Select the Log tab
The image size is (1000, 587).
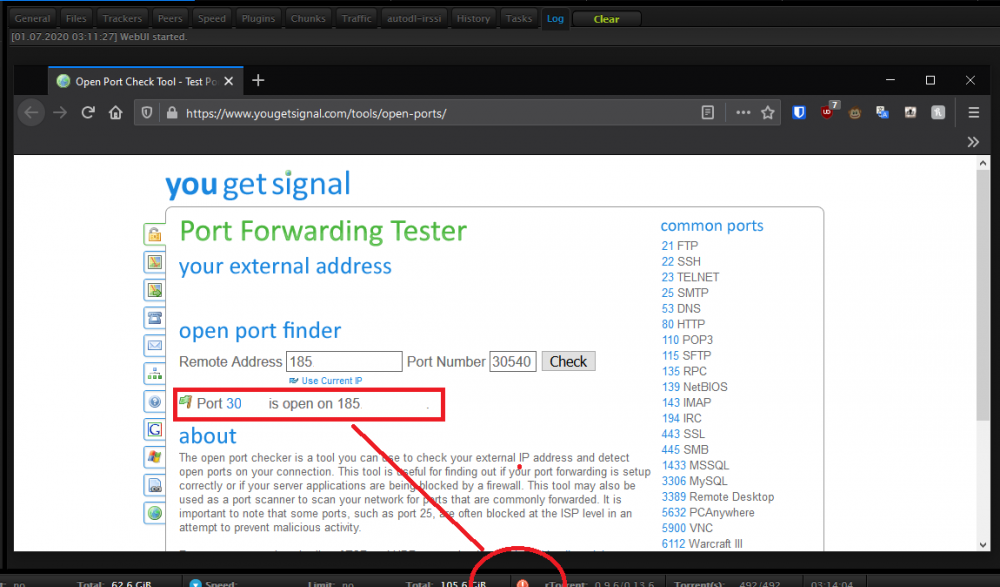click(555, 19)
